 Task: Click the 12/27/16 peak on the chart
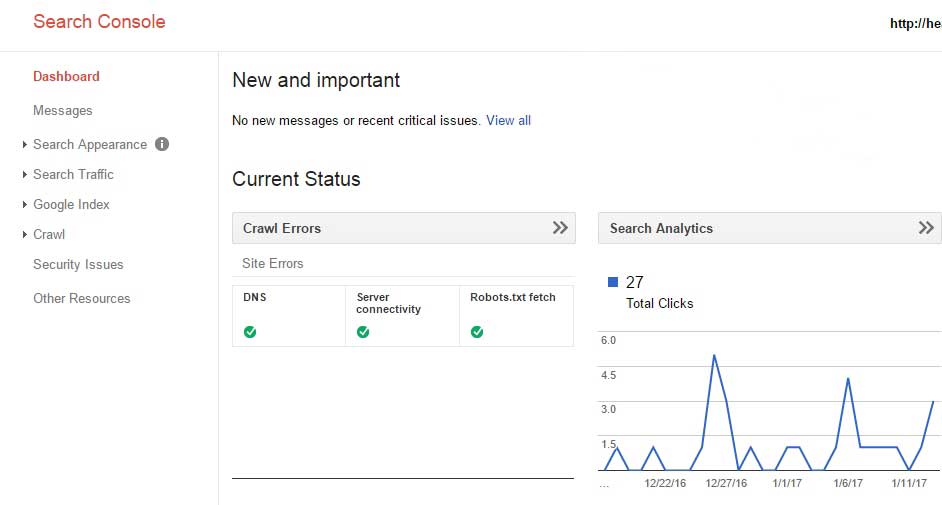[x=714, y=356]
